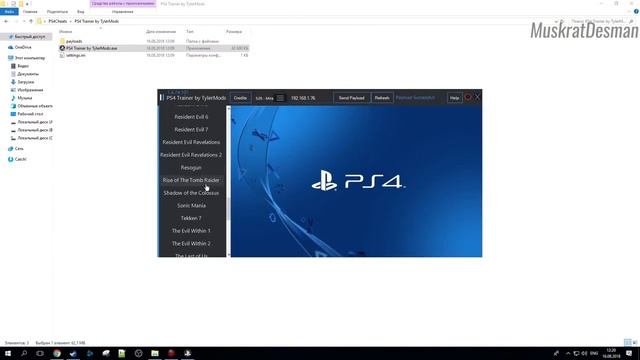Choose the Resident Evil Revelations entry

coord(191,142)
